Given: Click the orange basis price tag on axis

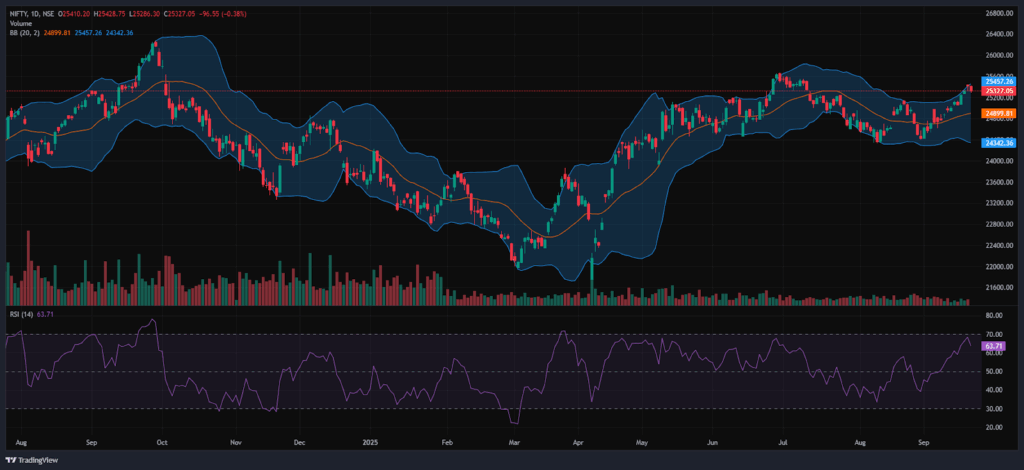Looking at the screenshot, I should [x=1000, y=114].
